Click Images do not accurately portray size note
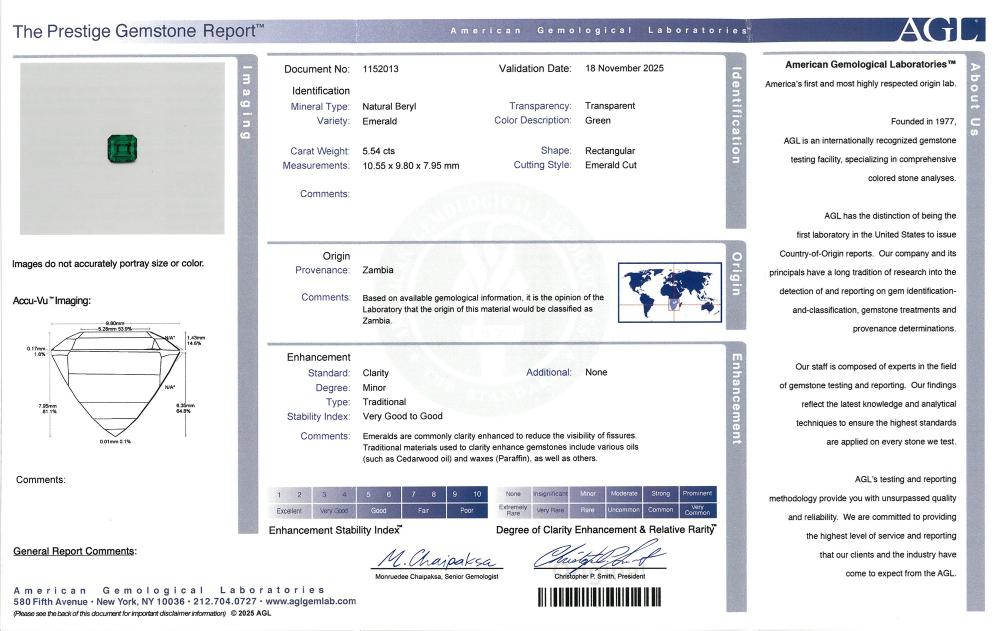This screenshot has height=631, width=1000. coord(108,264)
